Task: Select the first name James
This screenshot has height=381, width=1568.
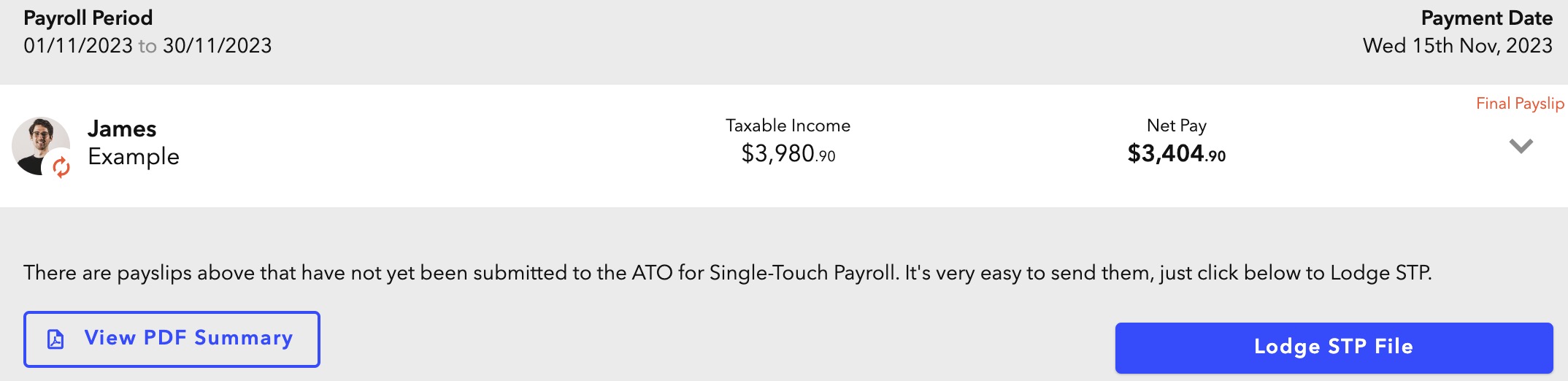Action: (122, 129)
